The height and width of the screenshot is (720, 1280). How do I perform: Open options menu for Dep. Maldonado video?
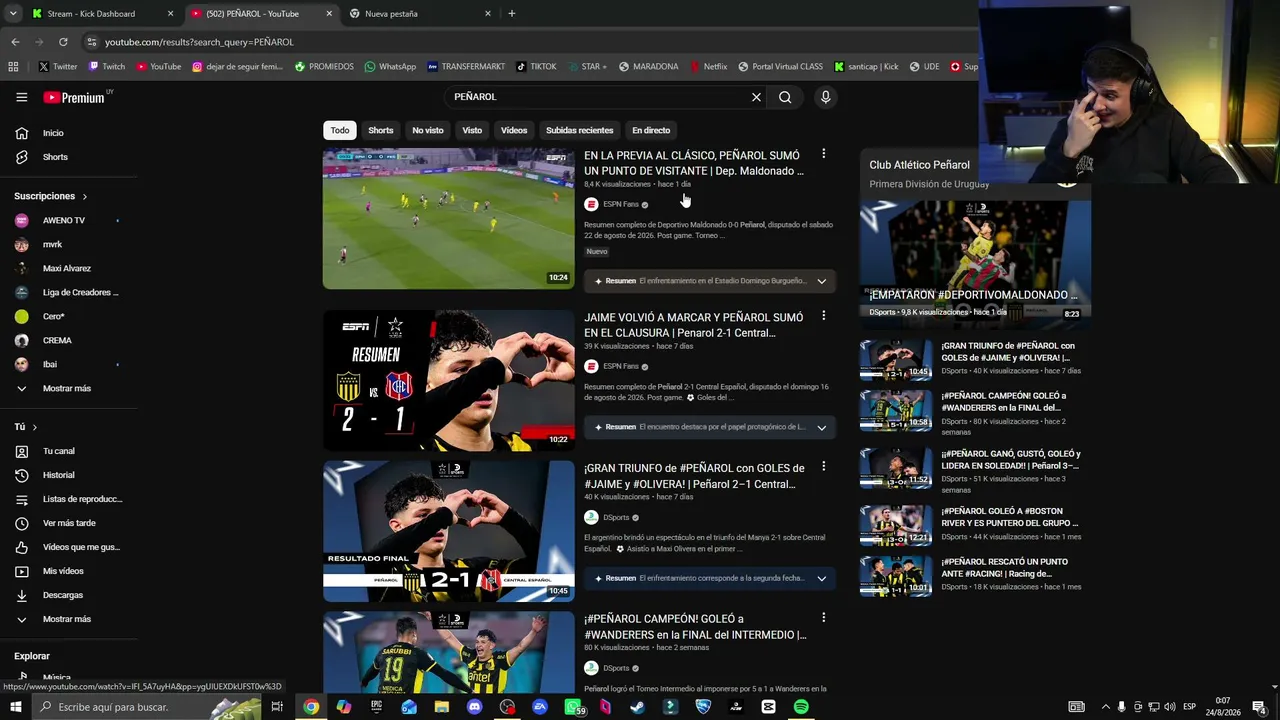pyautogui.click(x=823, y=154)
